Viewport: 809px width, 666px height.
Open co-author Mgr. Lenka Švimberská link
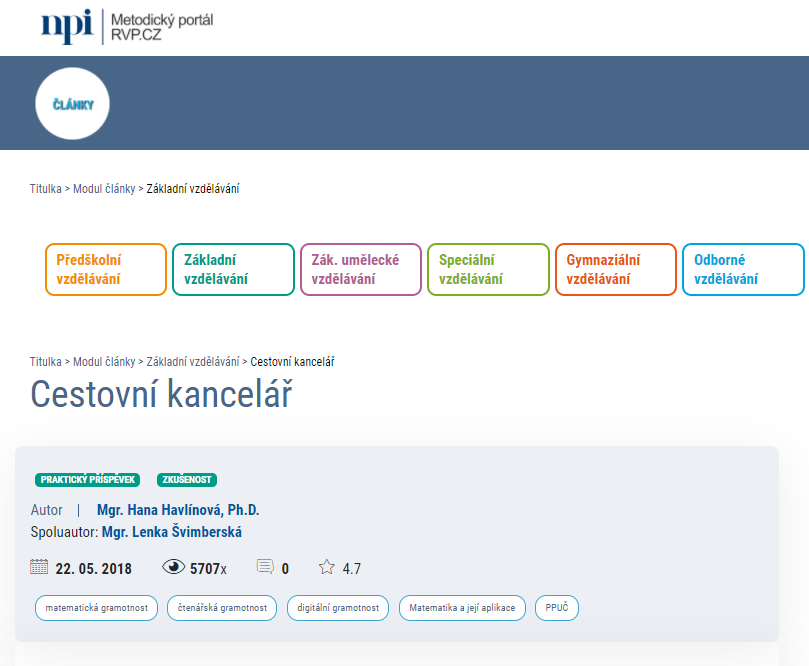coord(172,532)
